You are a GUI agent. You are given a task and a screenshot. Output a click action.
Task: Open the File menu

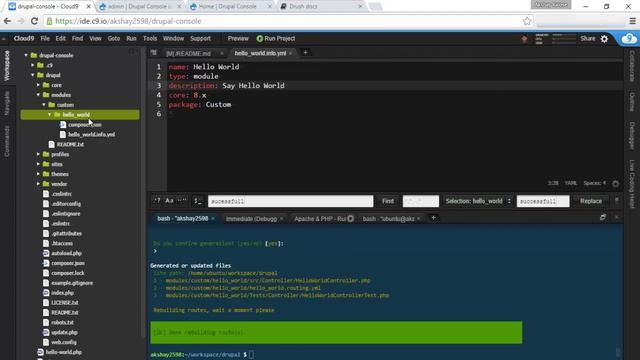click(45, 38)
